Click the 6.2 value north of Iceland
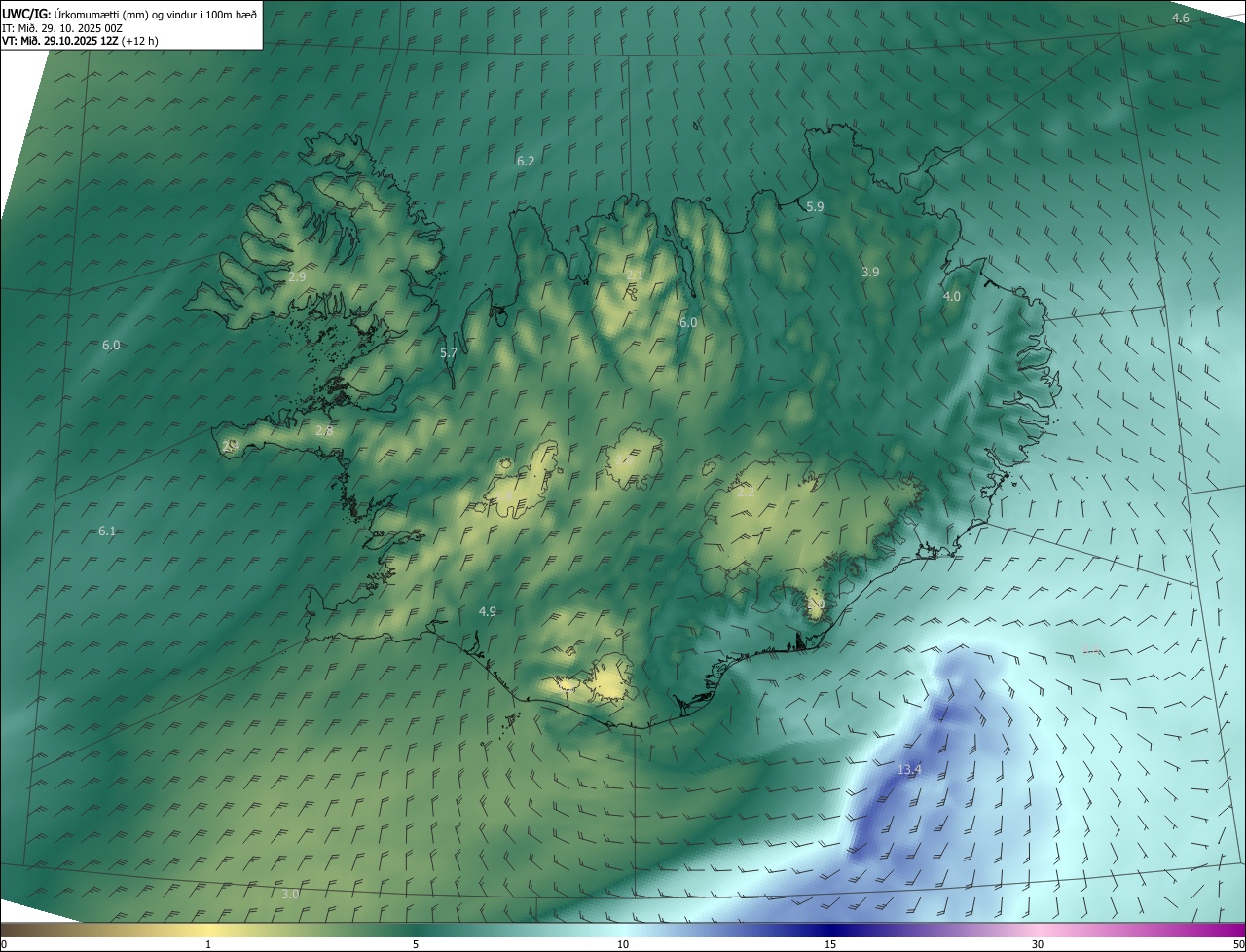The image size is (1246, 952). pos(526,161)
